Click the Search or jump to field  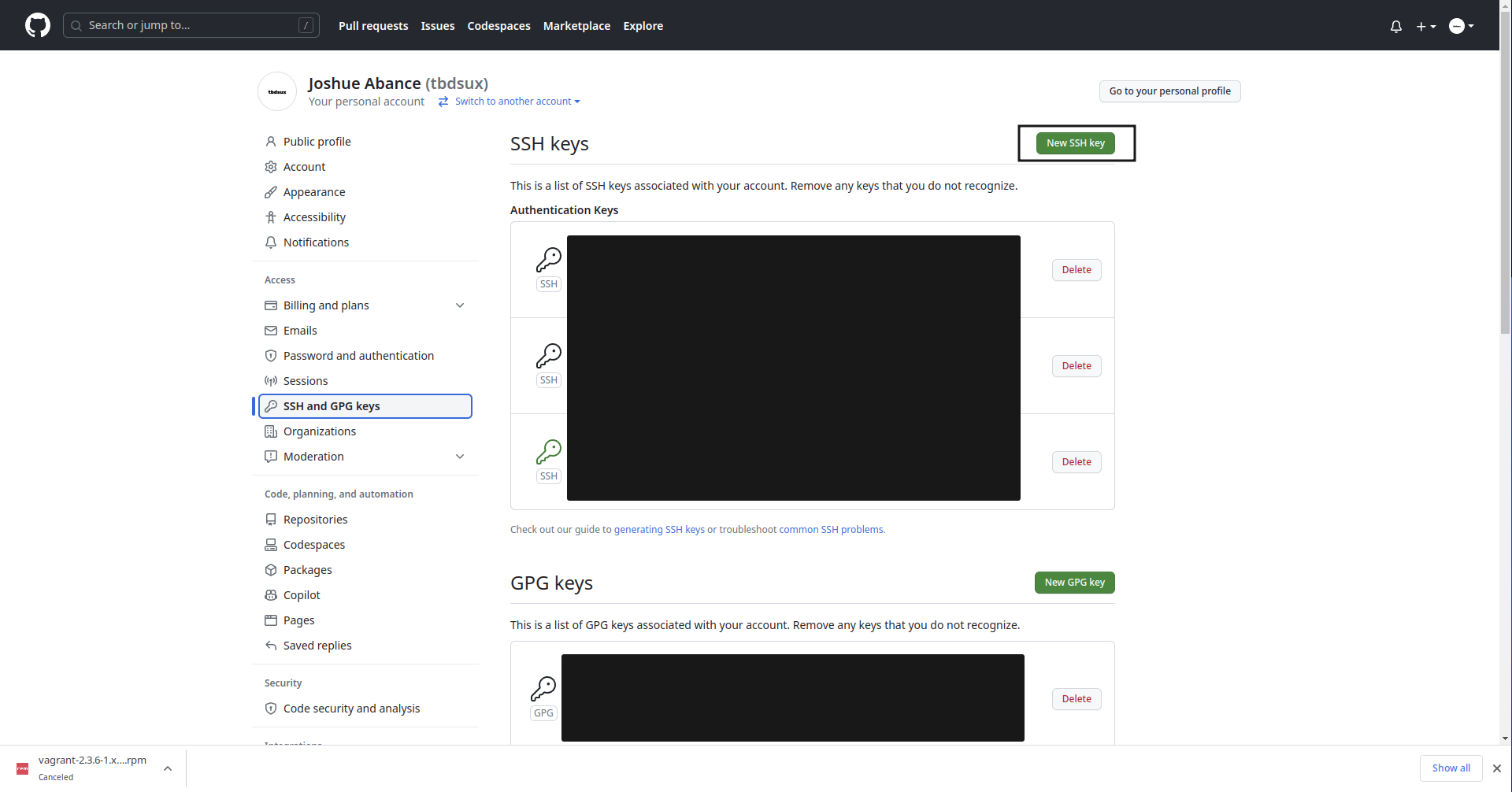[191, 25]
